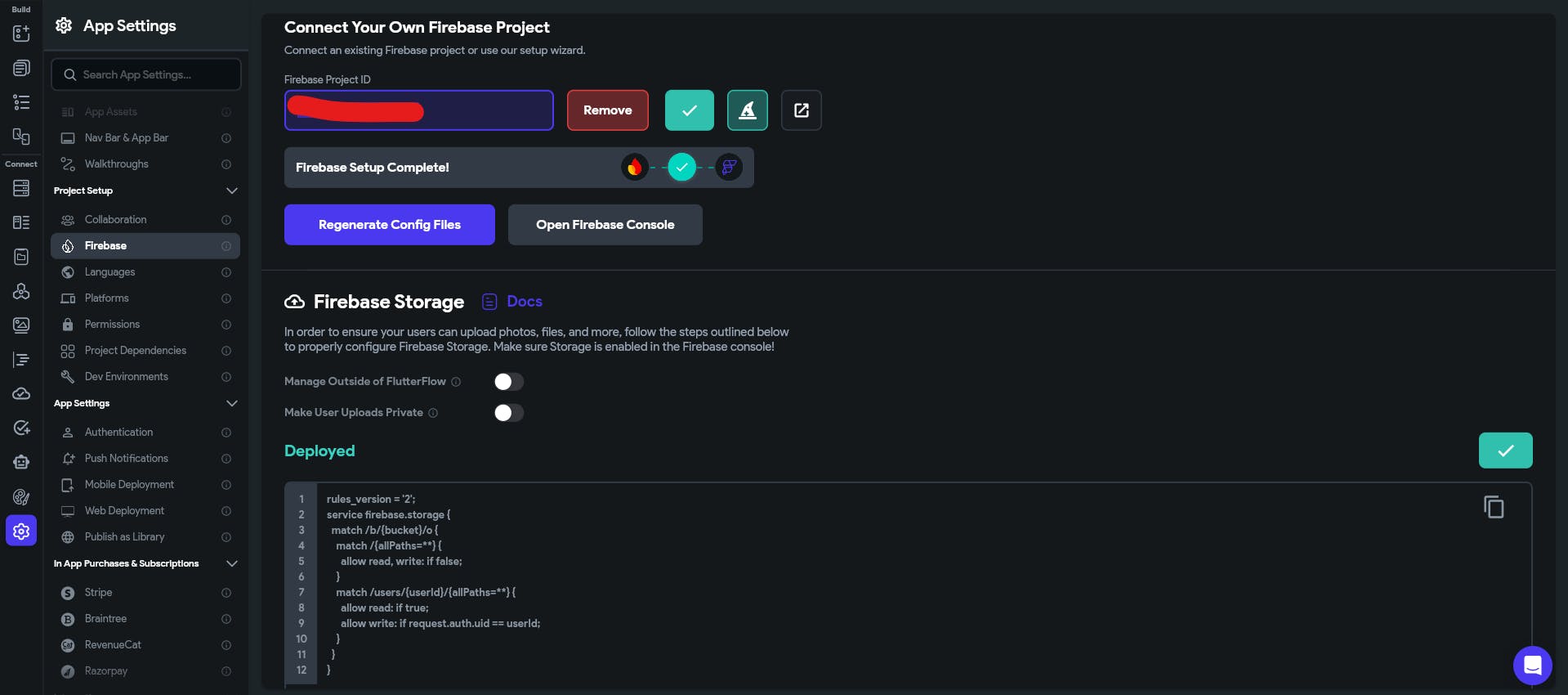
Task: Click the info icon on the Authentication row
Action: coord(226,433)
